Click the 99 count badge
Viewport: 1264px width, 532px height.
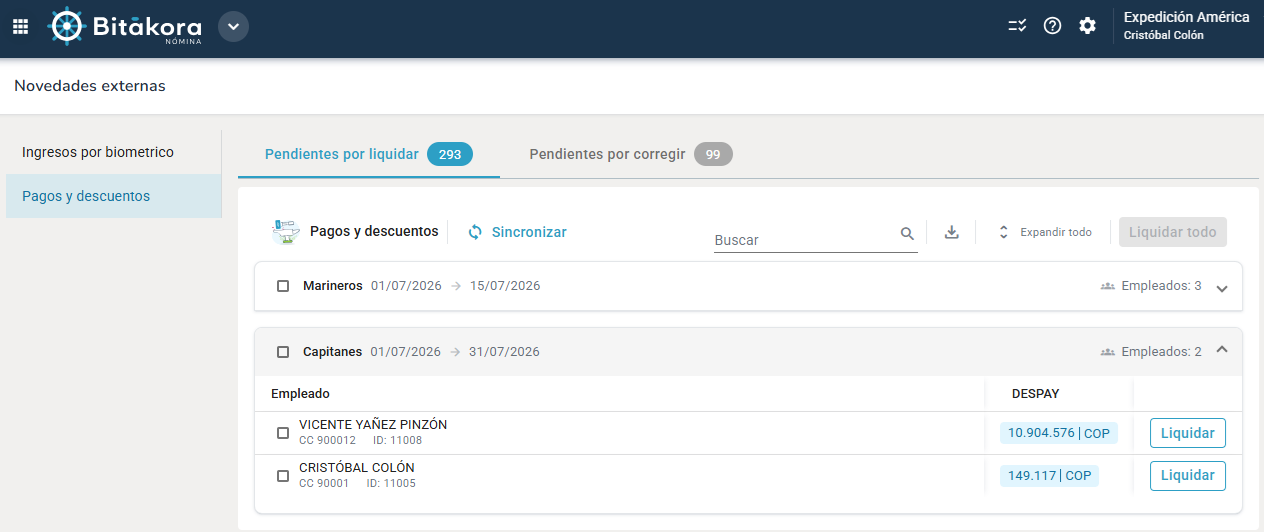coord(713,155)
